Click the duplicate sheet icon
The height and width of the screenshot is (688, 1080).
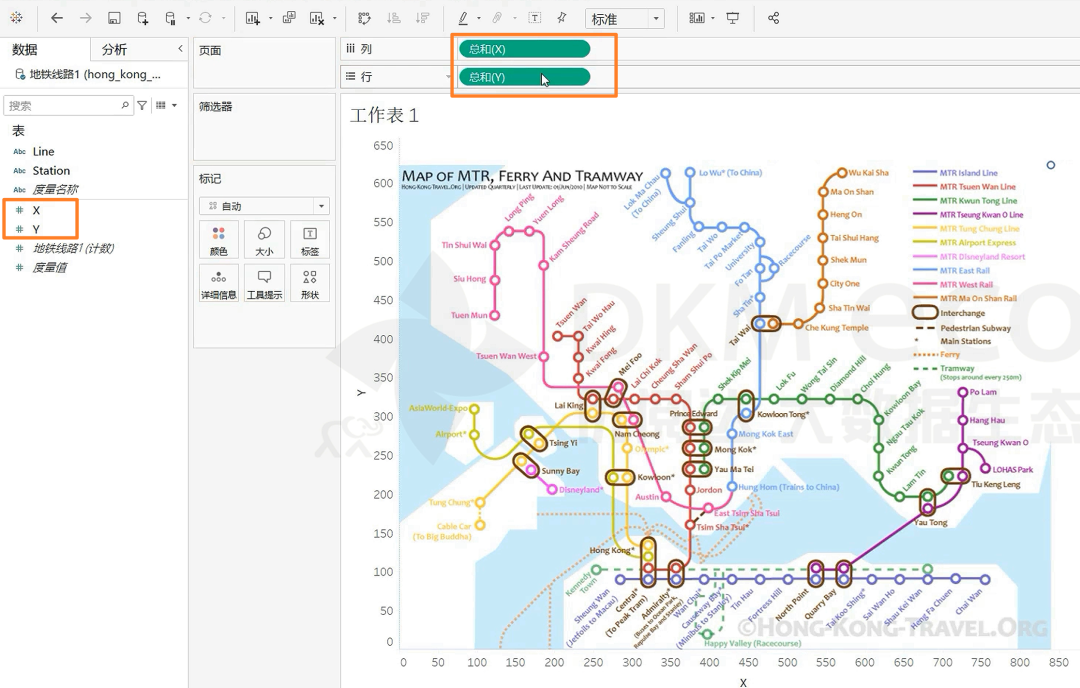289,18
